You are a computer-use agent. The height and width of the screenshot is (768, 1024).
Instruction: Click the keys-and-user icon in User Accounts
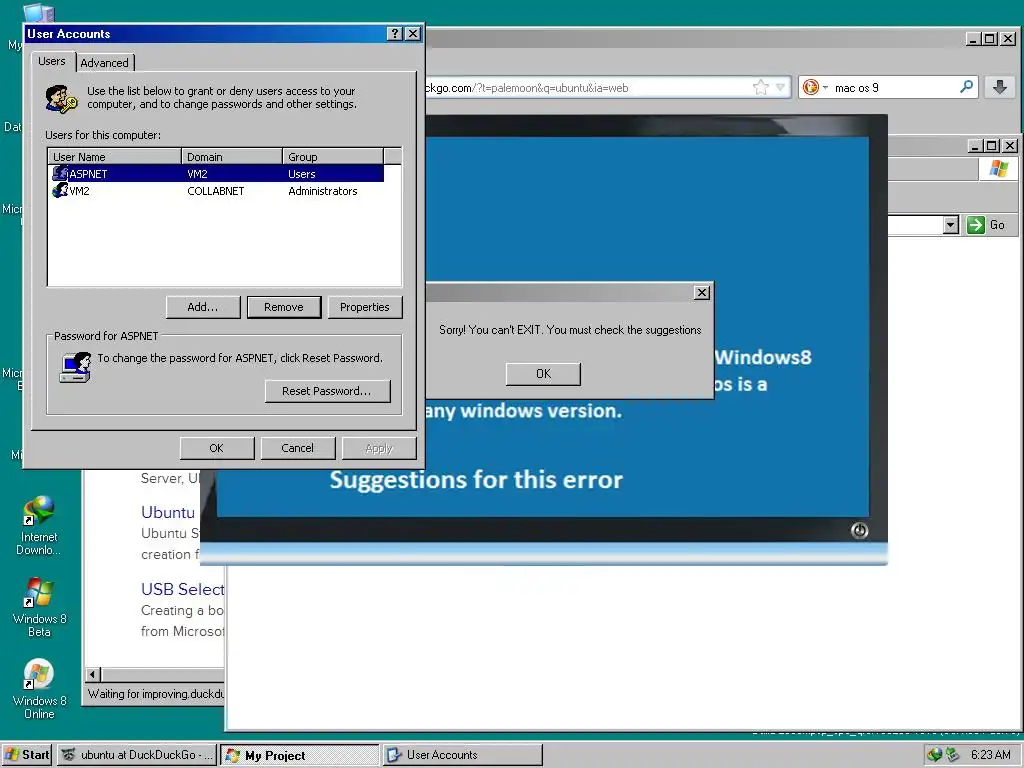[x=61, y=99]
